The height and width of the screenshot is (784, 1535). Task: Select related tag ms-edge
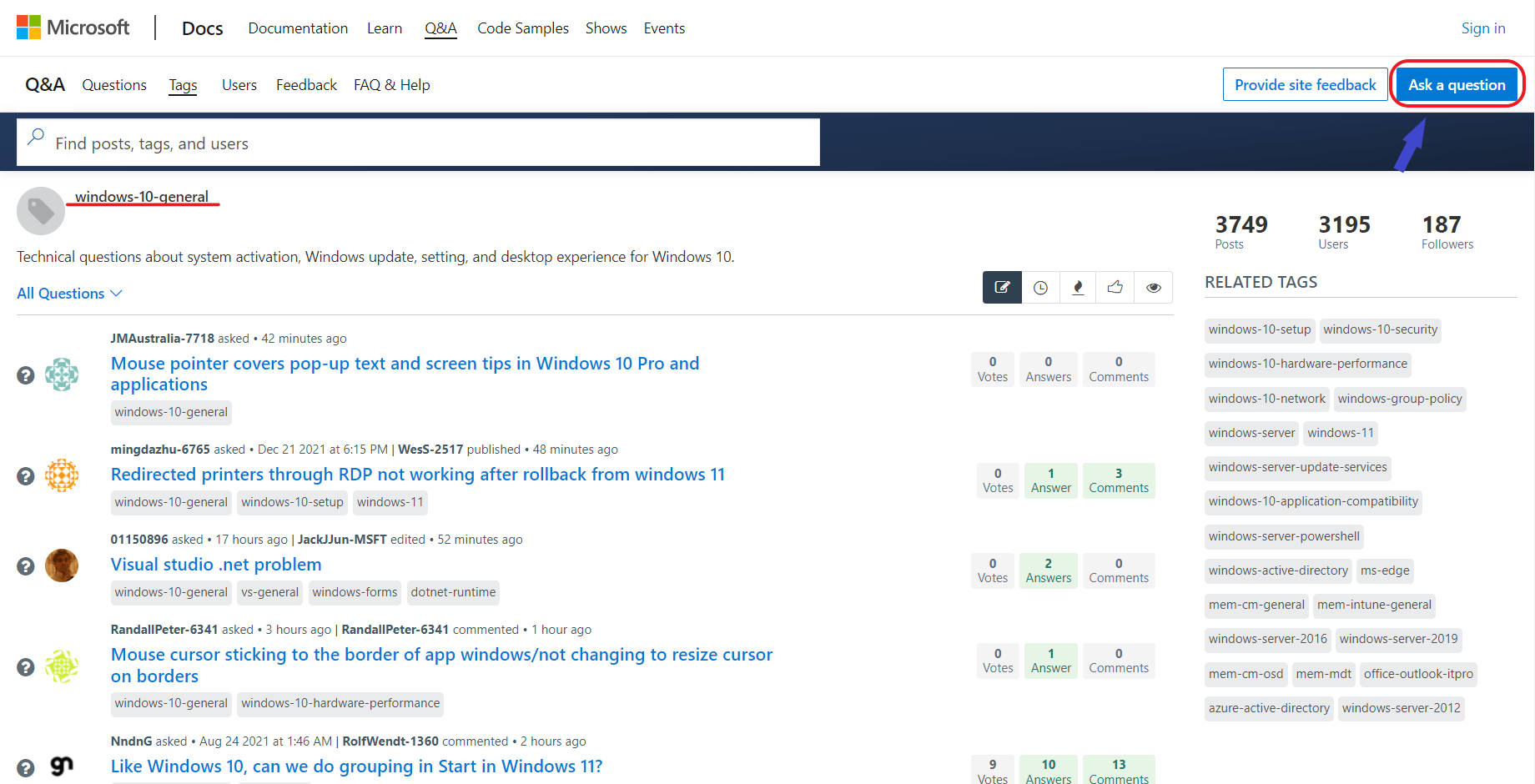tap(1385, 570)
